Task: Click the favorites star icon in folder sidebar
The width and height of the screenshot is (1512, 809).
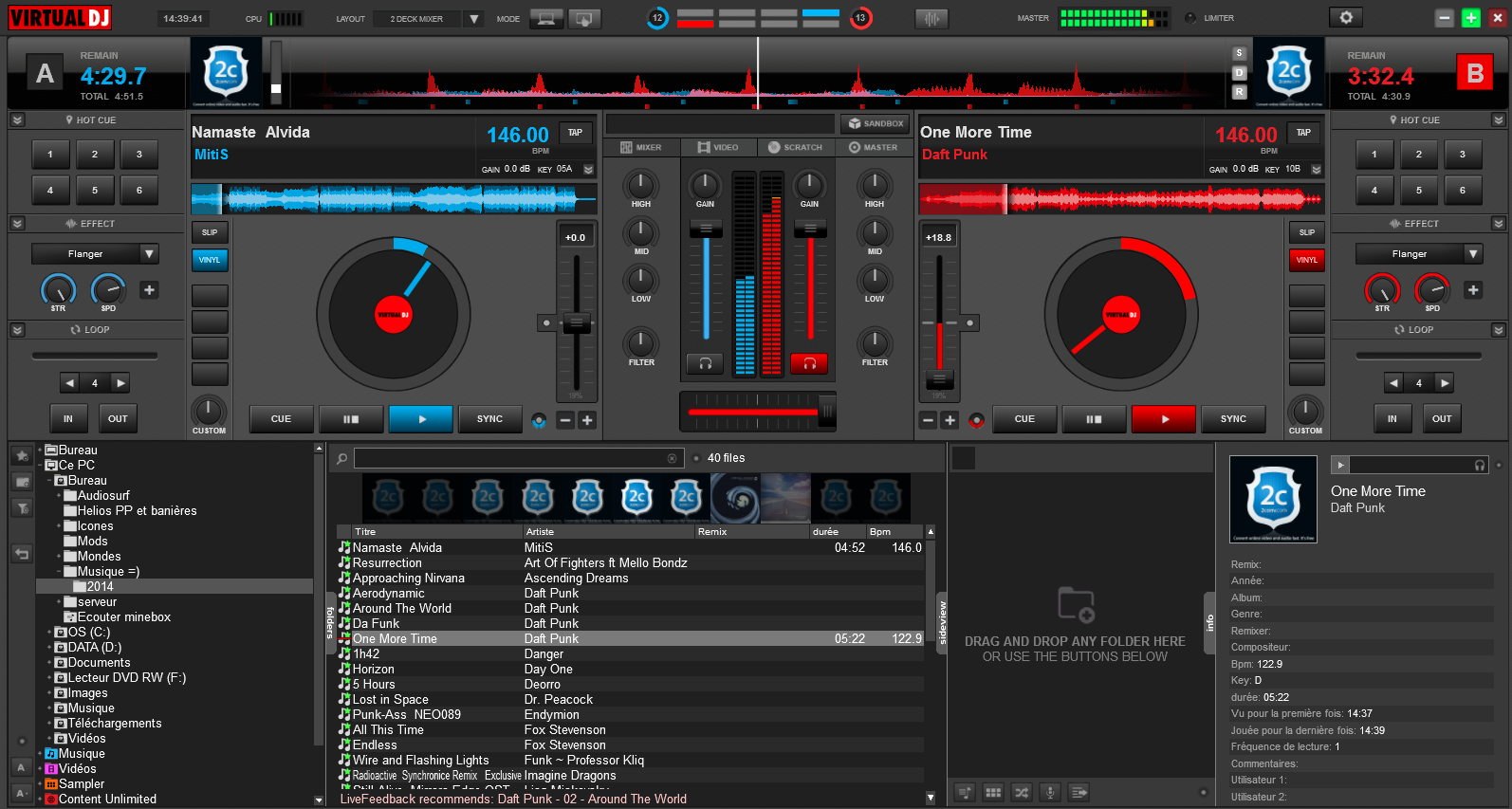Action: [x=22, y=456]
